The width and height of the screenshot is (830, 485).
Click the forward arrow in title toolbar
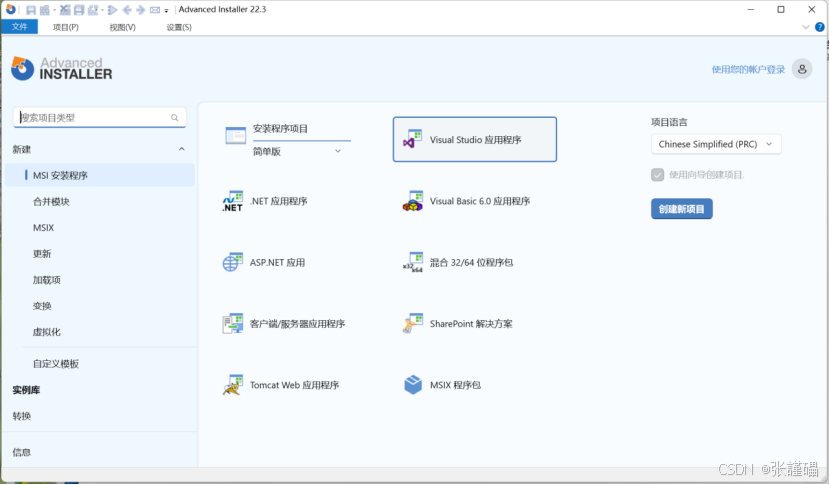(141, 10)
